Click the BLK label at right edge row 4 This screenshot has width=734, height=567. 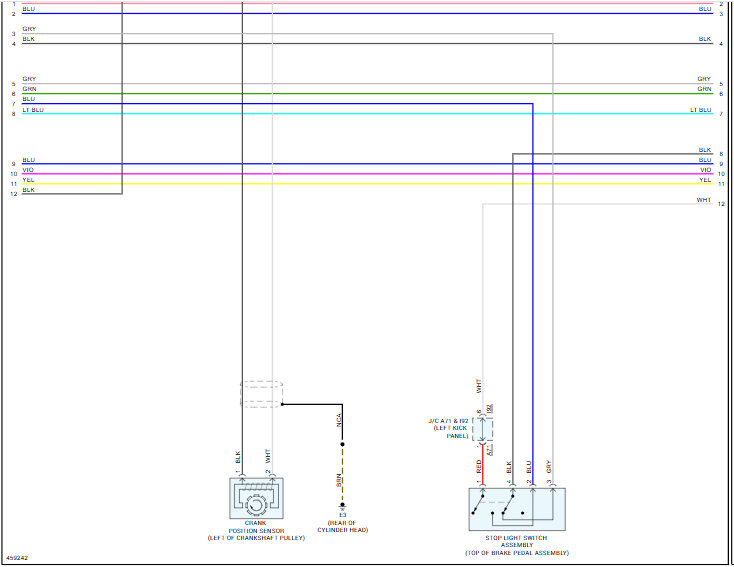pyautogui.click(x=705, y=39)
